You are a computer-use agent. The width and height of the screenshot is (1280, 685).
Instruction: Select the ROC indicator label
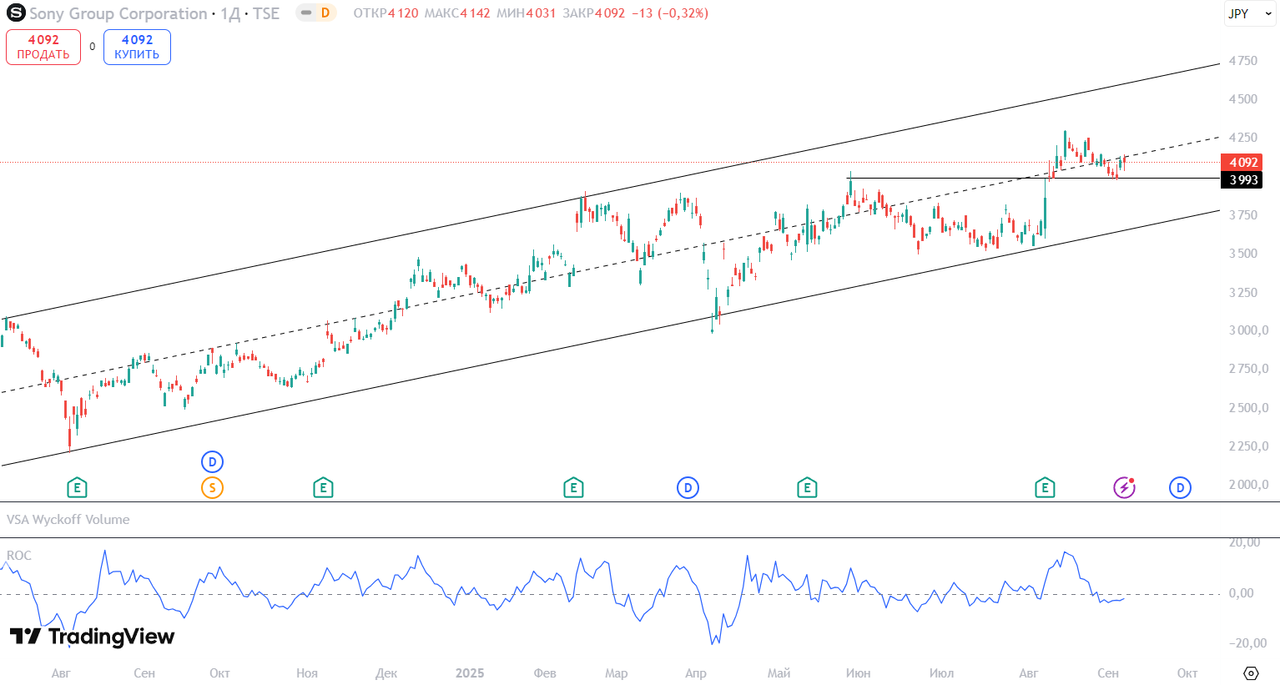coord(19,555)
